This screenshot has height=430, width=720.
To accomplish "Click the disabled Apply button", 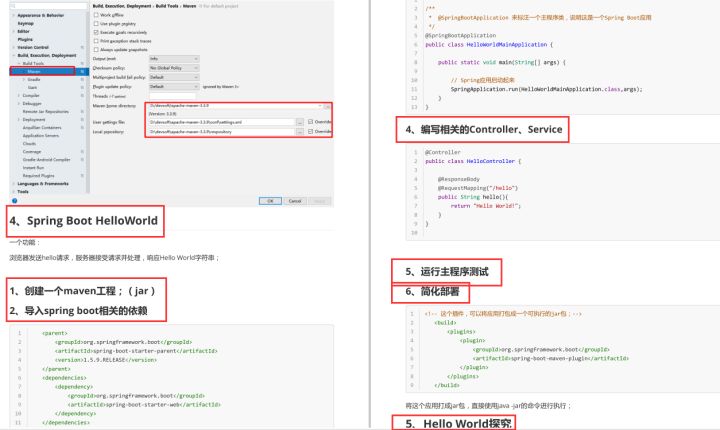I will click(320, 201).
